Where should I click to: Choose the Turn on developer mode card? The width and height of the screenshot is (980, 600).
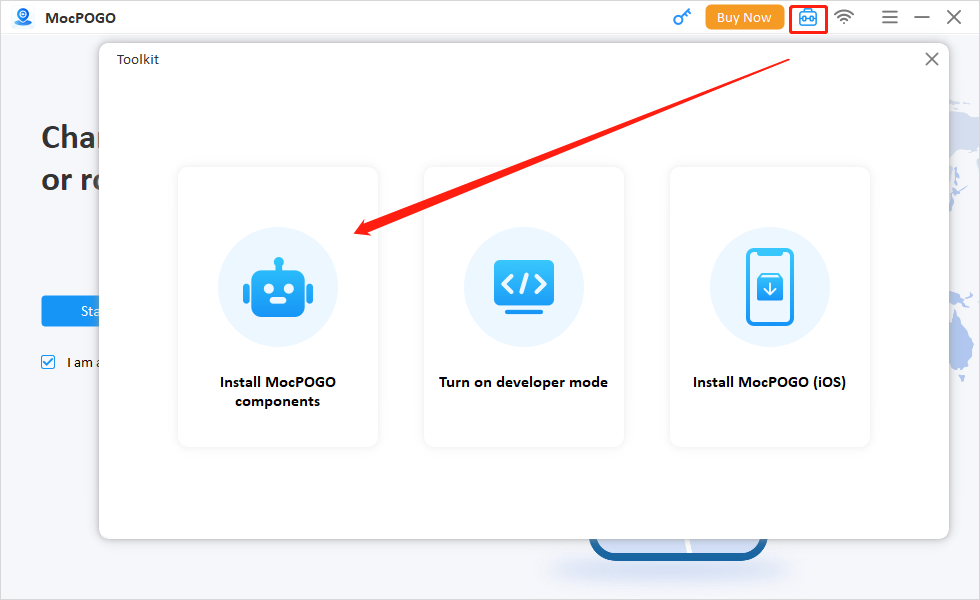523,306
